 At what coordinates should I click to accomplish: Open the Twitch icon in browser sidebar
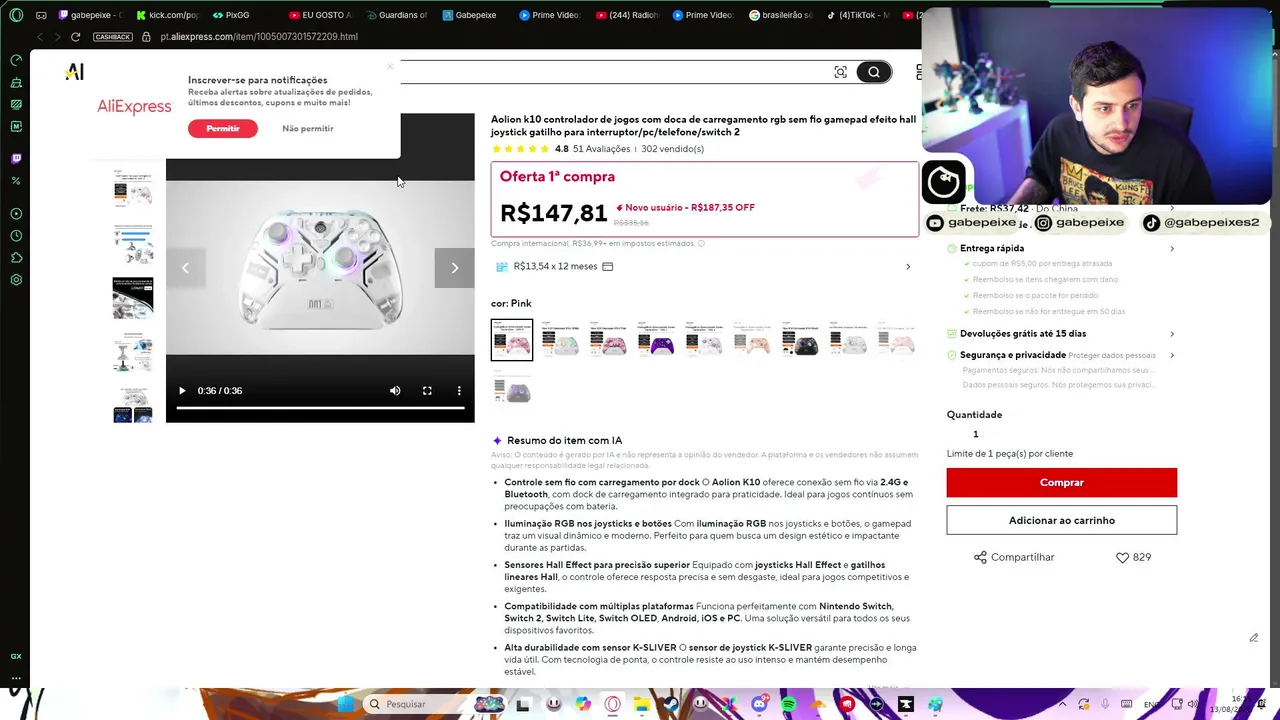[16, 158]
